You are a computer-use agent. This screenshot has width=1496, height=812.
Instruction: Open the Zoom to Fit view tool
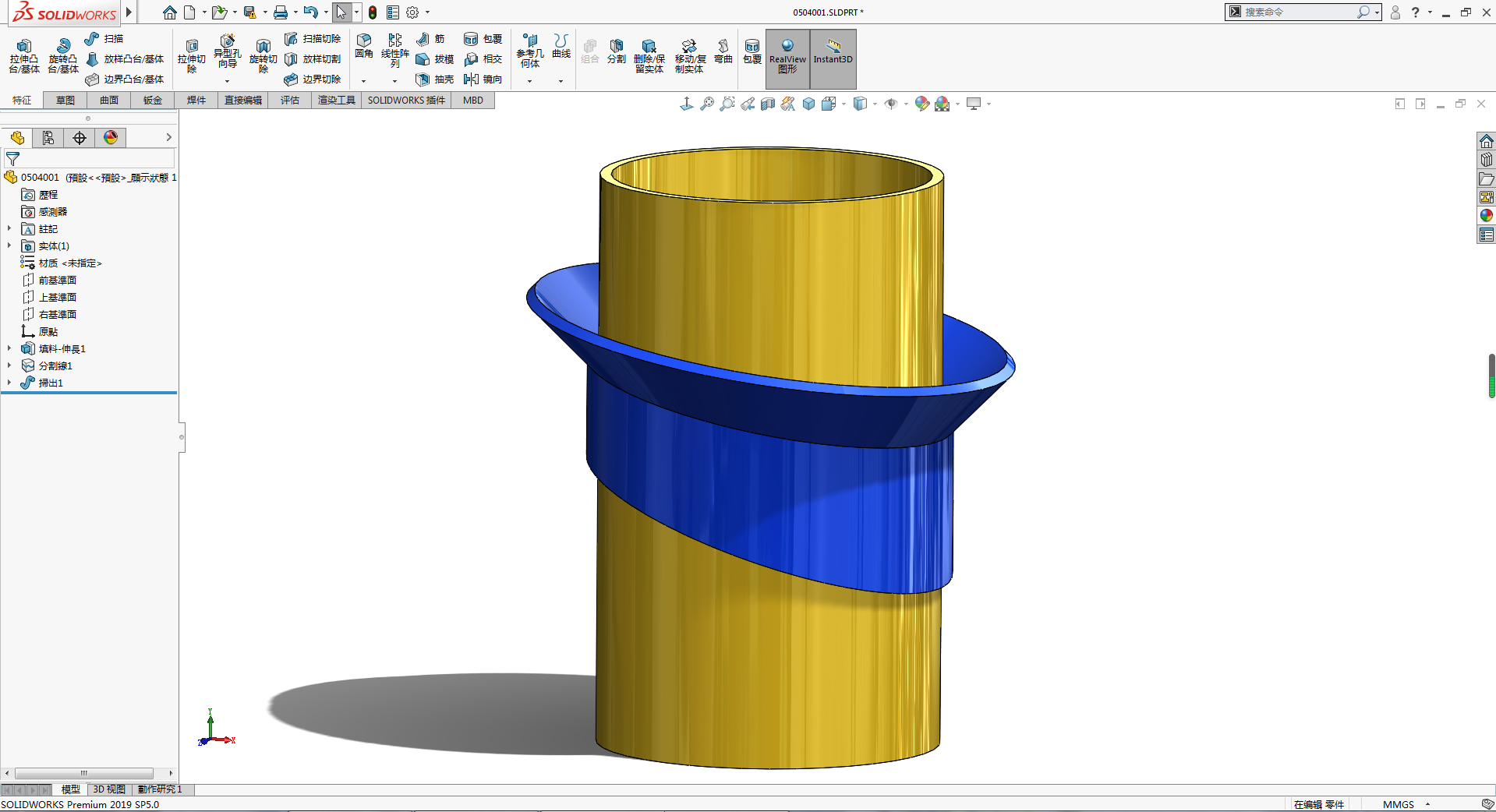tap(707, 104)
